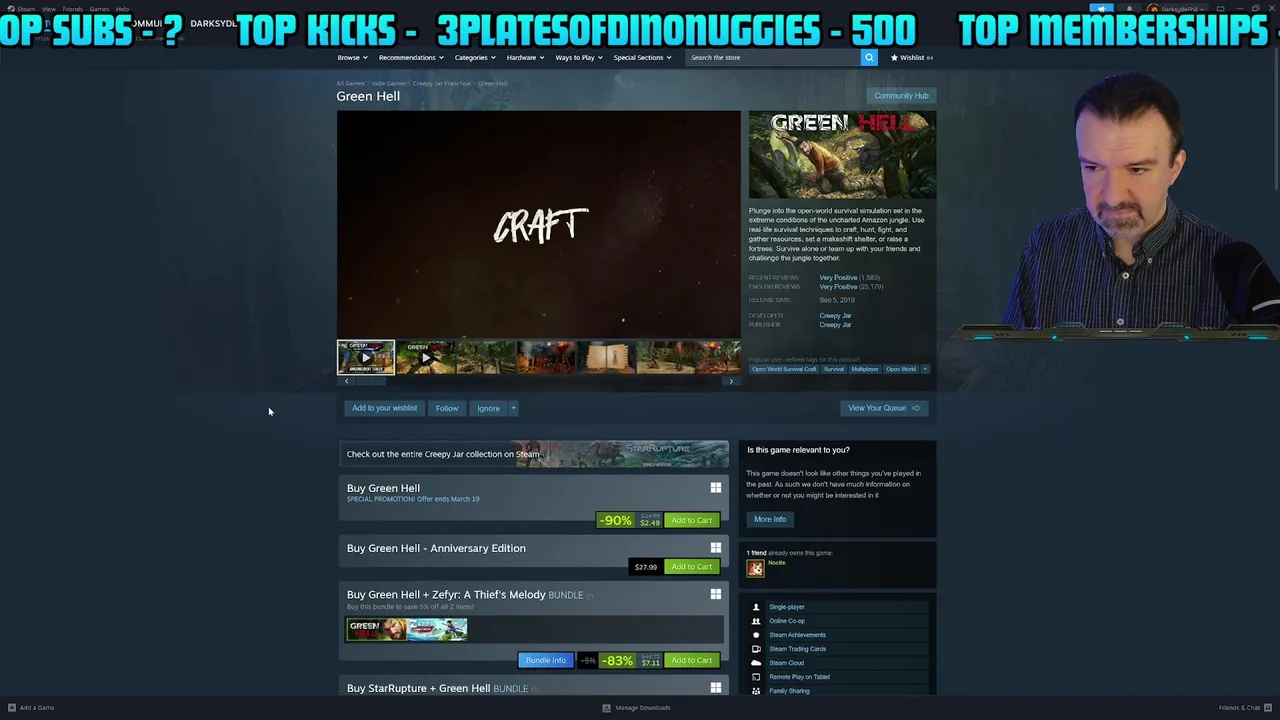Click Indie Games breadcrumb link
Screen dimensions: 1280x720
389,83
